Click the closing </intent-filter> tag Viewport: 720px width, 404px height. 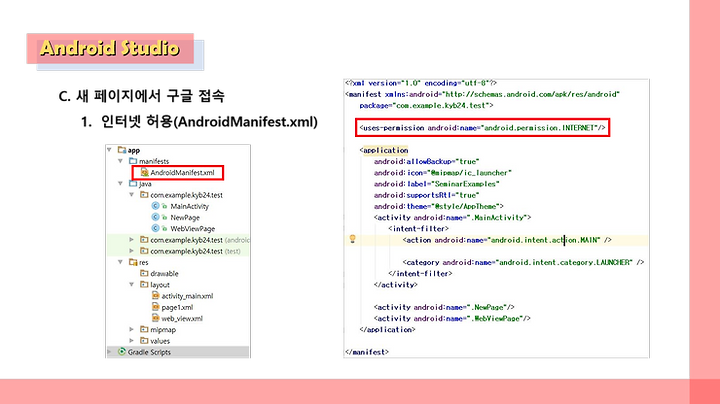click(x=420, y=274)
